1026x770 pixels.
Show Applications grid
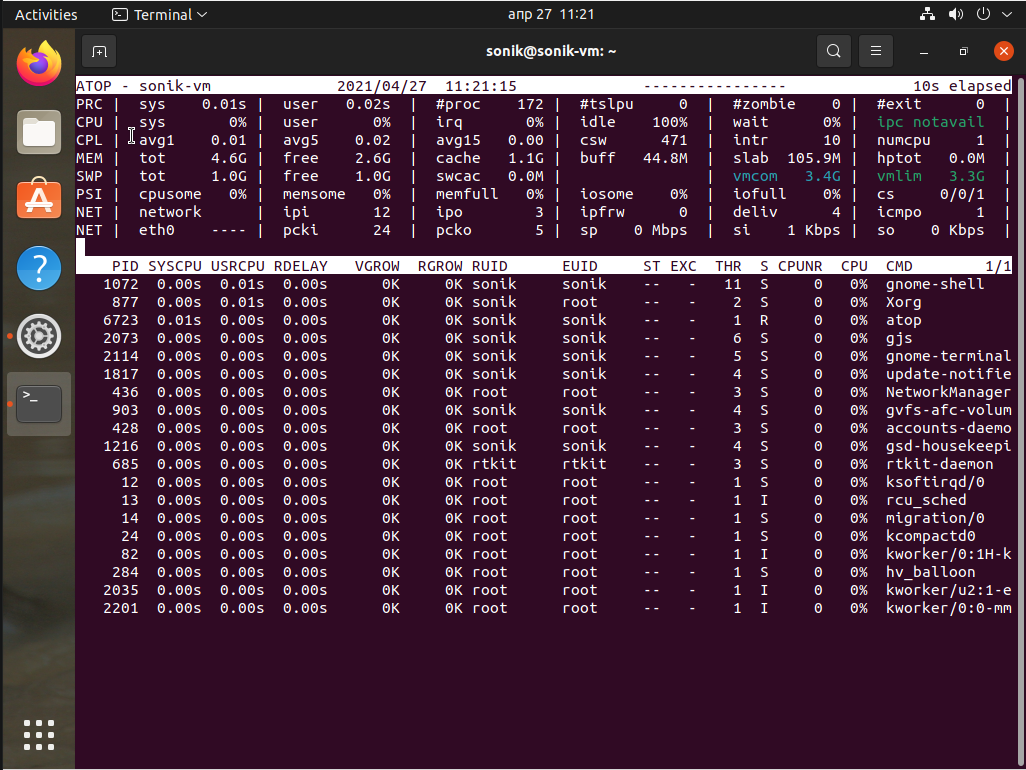point(39,734)
